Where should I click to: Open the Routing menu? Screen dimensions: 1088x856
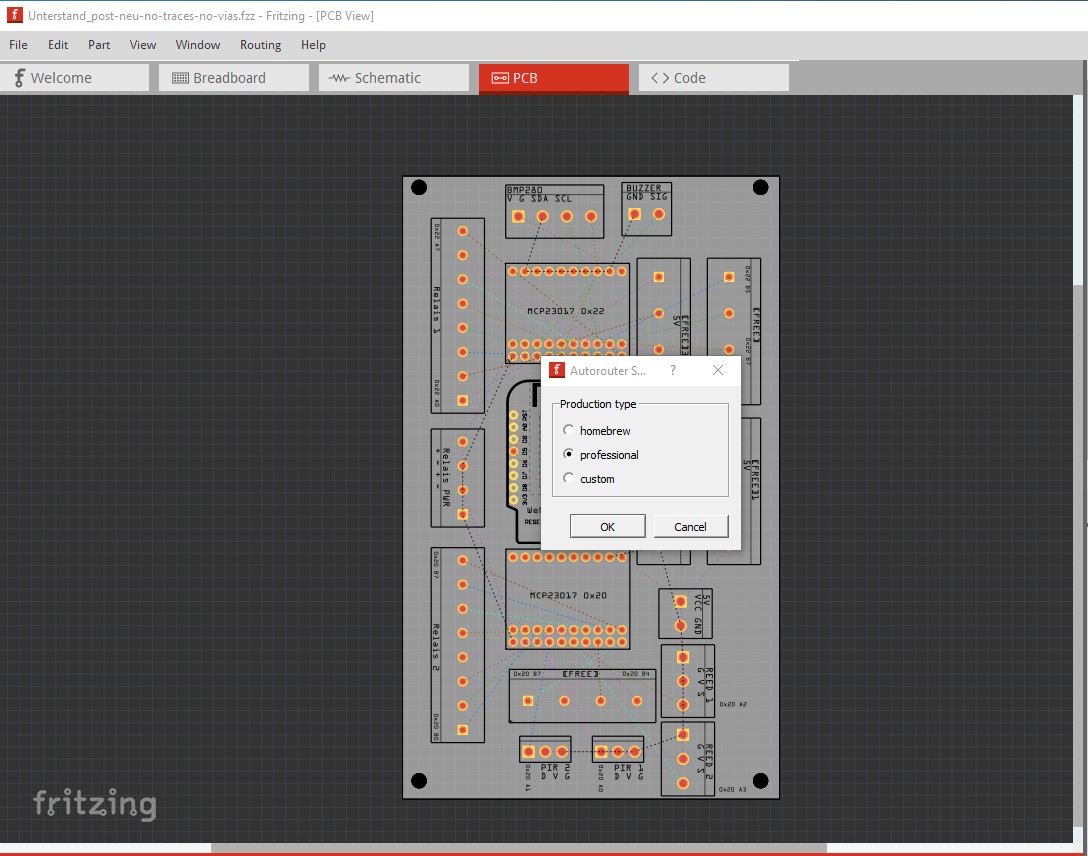point(260,45)
